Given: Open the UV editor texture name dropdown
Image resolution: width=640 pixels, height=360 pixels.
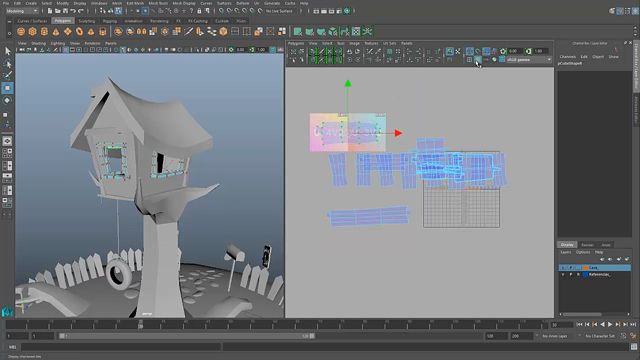Looking at the screenshot, I should (529, 60).
